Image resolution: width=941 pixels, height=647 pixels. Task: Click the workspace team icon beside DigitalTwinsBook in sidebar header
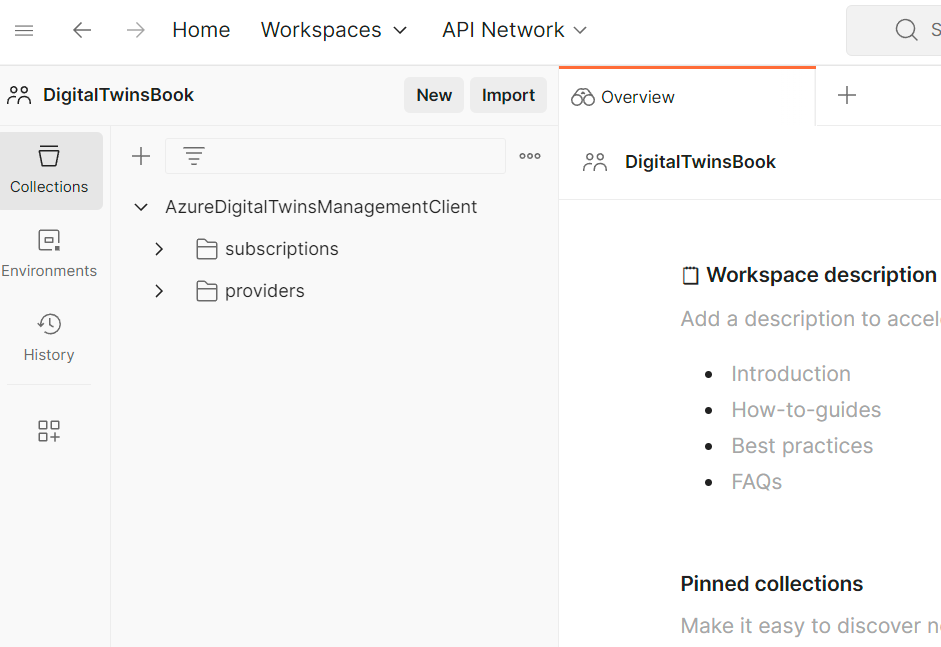pyautogui.click(x=19, y=95)
